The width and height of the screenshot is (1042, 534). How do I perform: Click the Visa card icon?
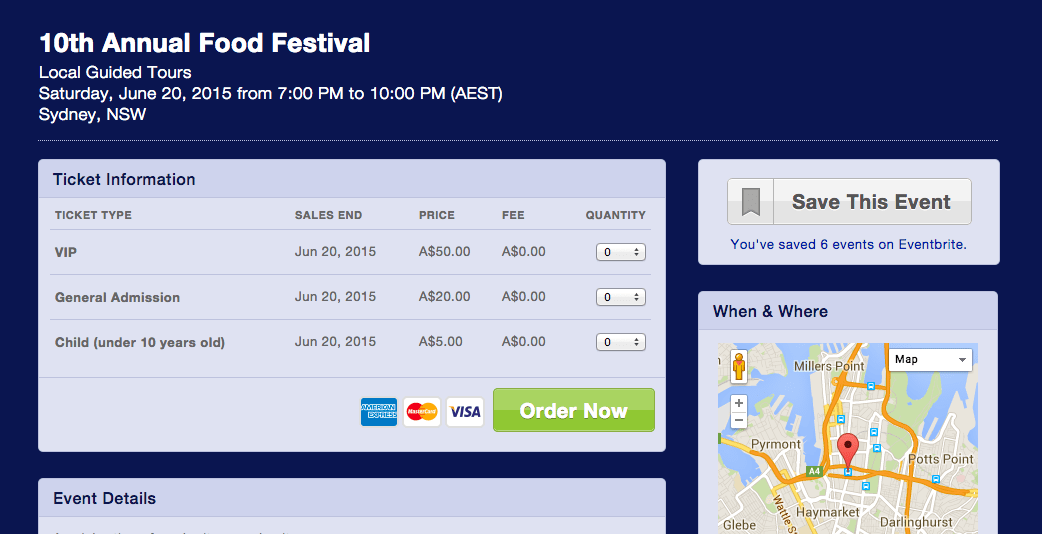click(465, 411)
